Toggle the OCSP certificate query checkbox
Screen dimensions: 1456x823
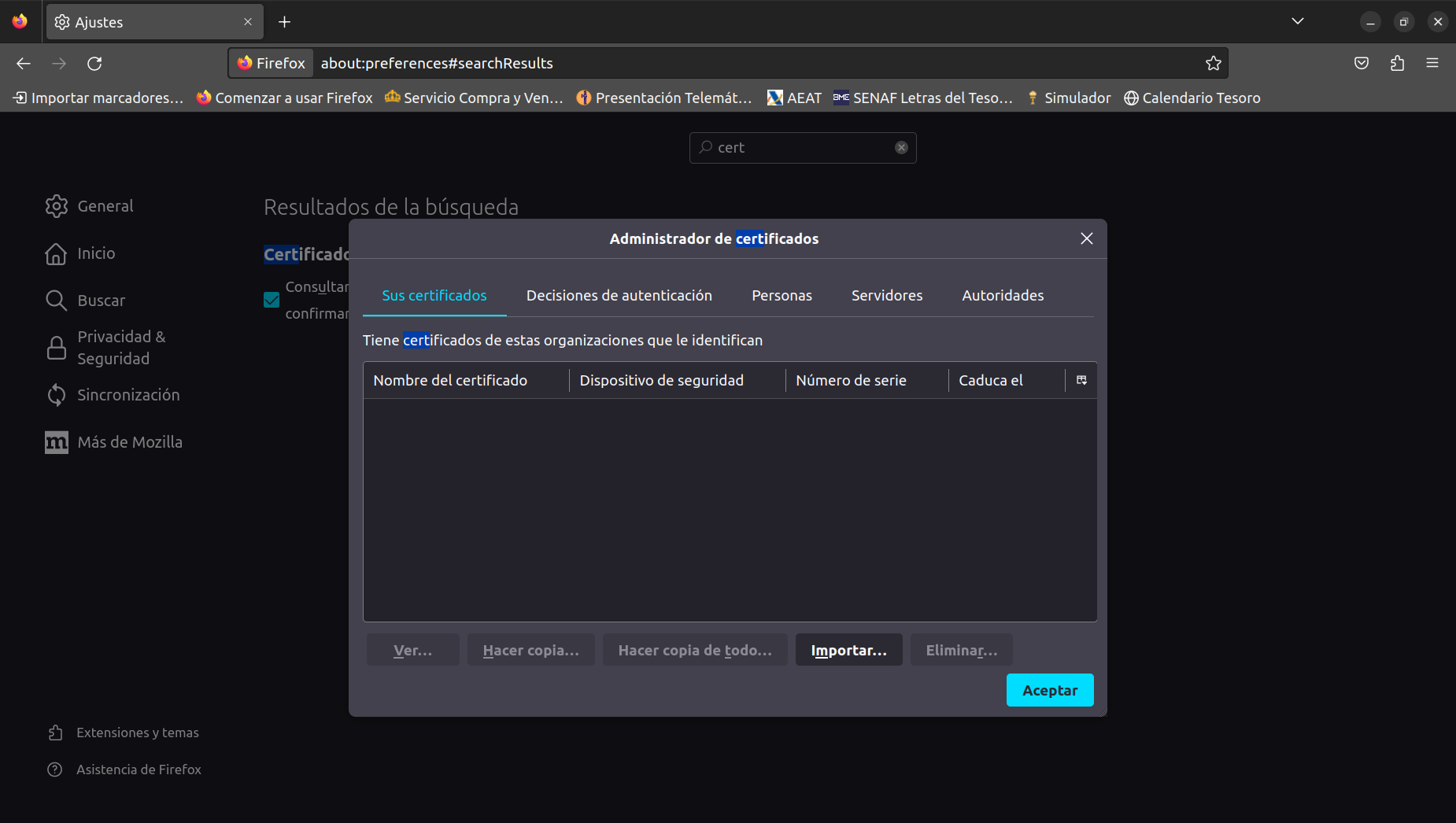(x=272, y=300)
